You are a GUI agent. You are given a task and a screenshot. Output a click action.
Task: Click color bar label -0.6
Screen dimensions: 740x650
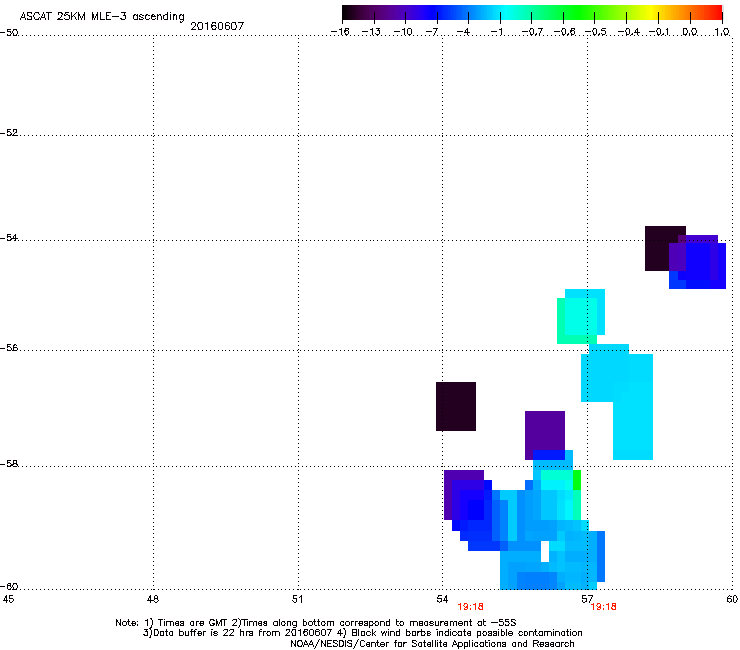click(x=564, y=32)
